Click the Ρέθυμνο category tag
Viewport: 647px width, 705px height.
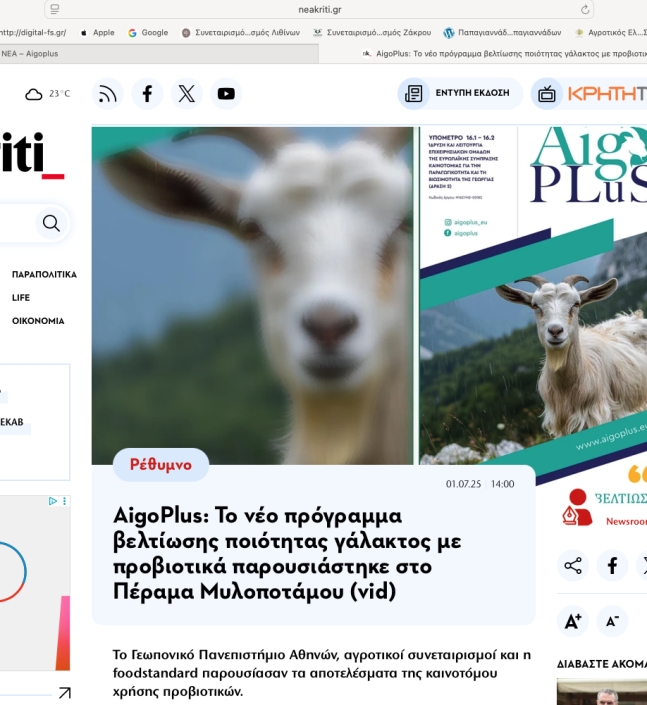pos(160,465)
